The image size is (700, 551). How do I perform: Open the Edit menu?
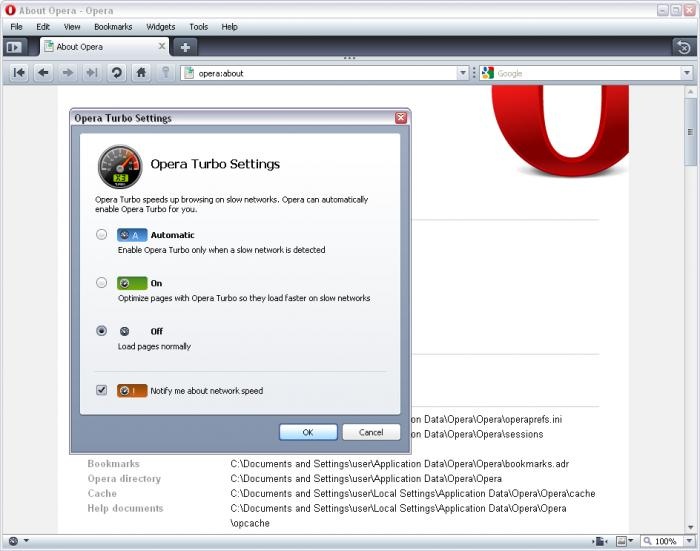[43, 27]
